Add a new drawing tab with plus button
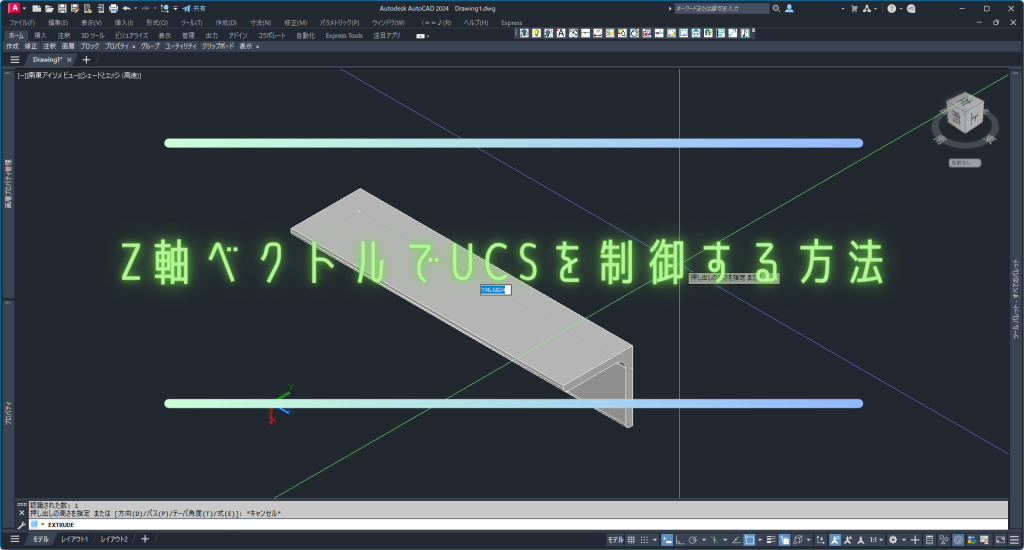This screenshot has width=1024, height=550. point(86,60)
